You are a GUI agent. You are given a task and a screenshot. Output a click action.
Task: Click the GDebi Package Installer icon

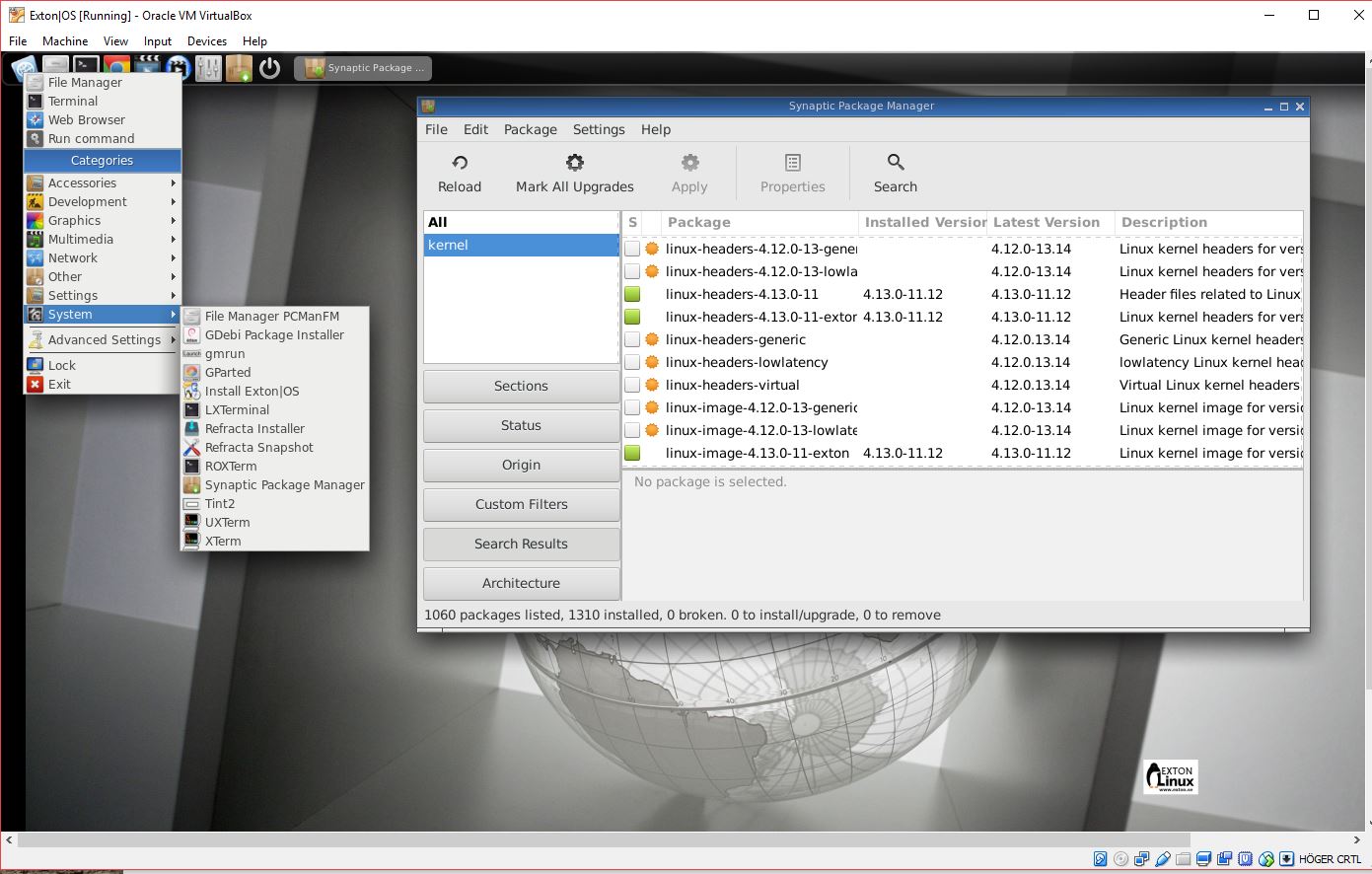click(x=191, y=334)
